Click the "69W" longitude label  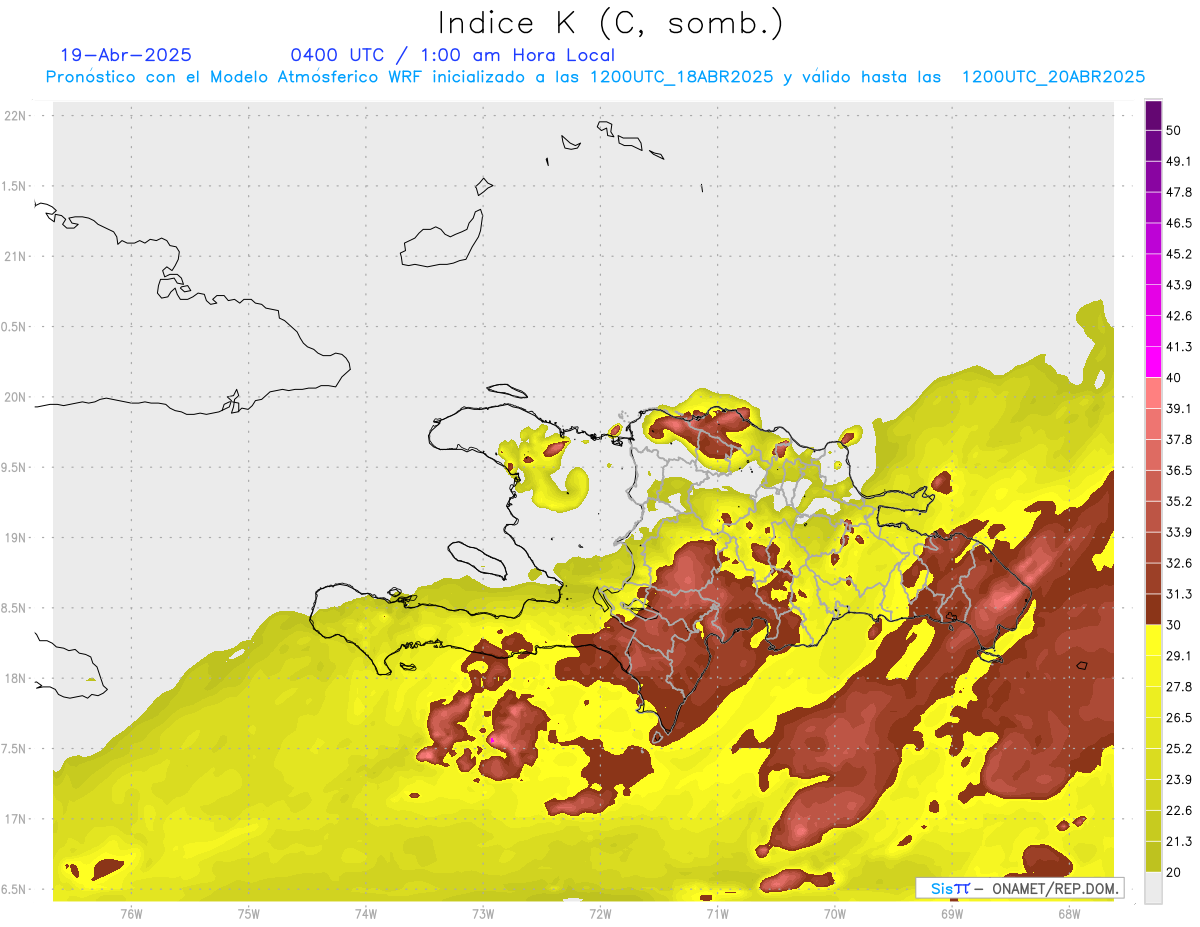(952, 914)
